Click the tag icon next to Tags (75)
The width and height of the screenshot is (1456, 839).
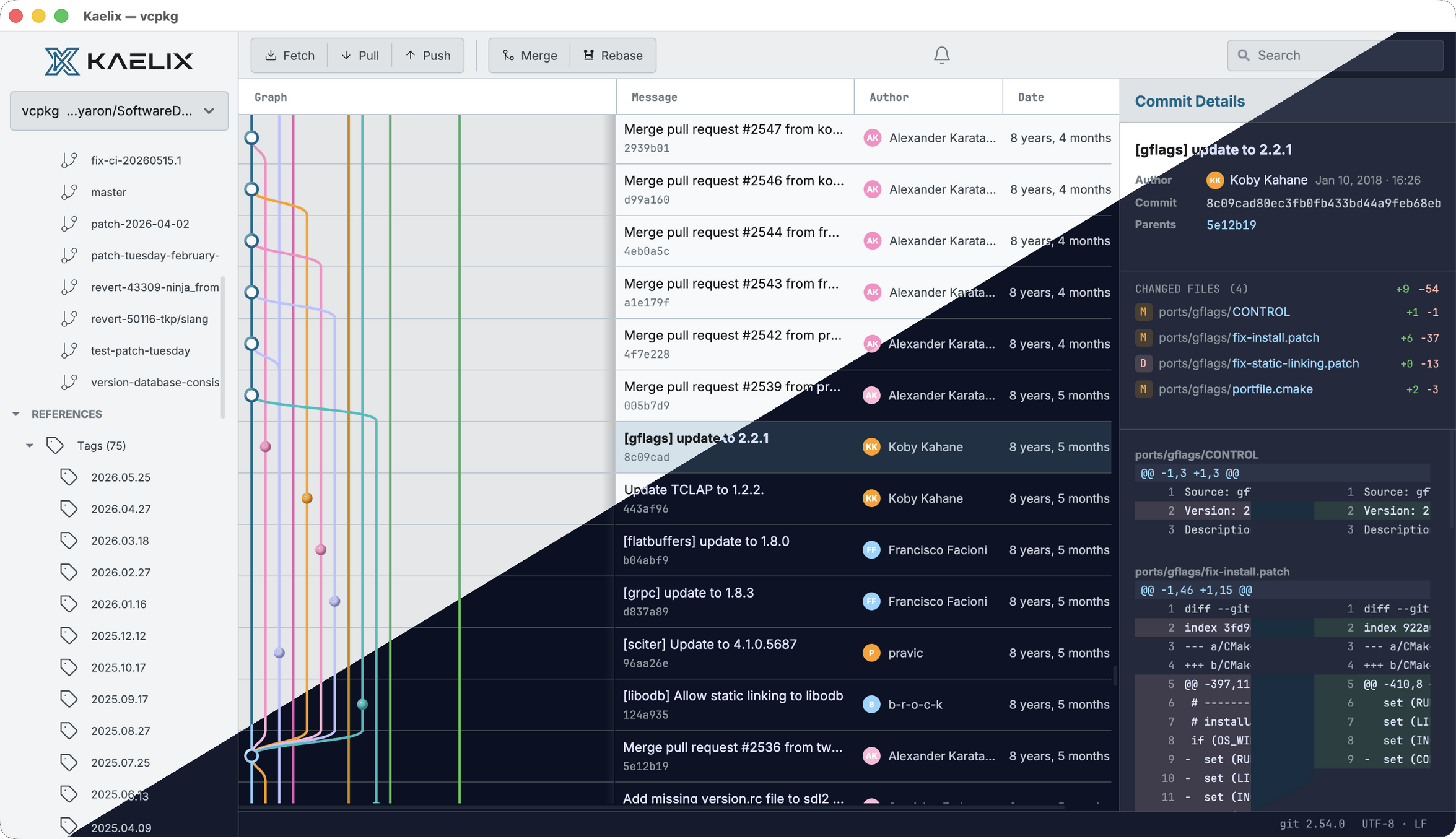(x=55, y=445)
